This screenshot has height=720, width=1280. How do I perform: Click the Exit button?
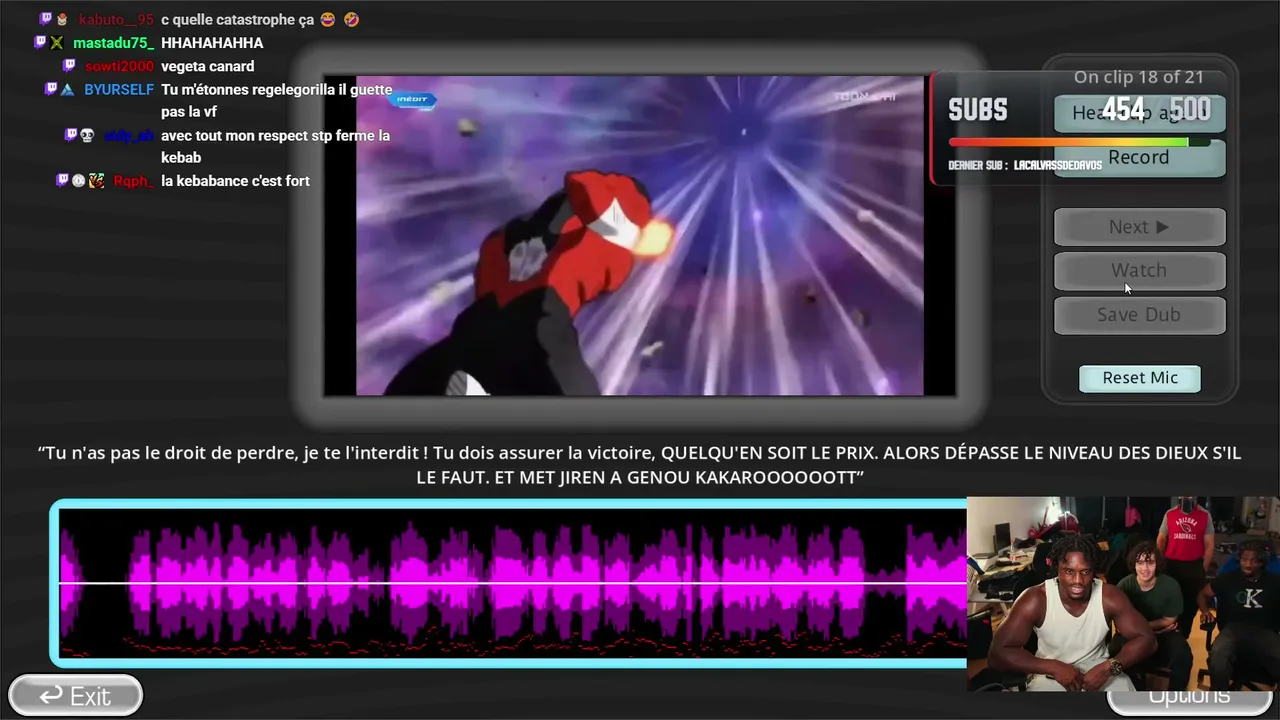click(76, 696)
